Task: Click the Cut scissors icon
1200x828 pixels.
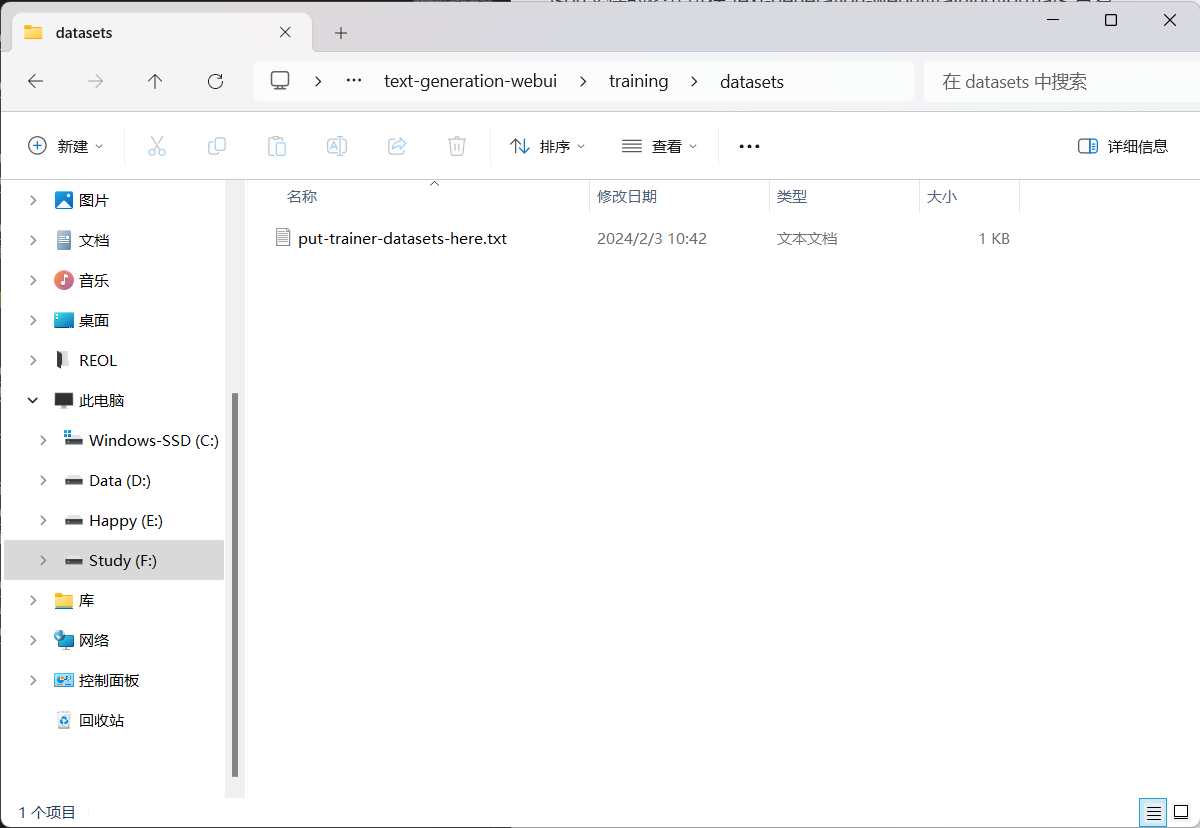Action: 157,146
